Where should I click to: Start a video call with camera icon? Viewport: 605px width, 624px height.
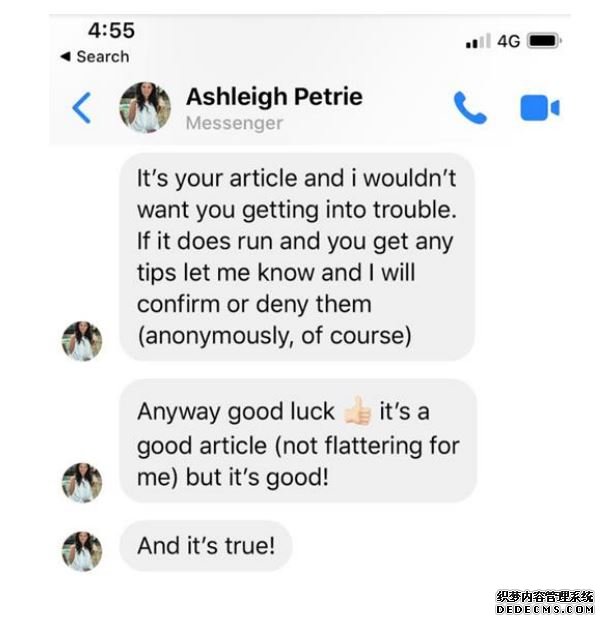540,107
